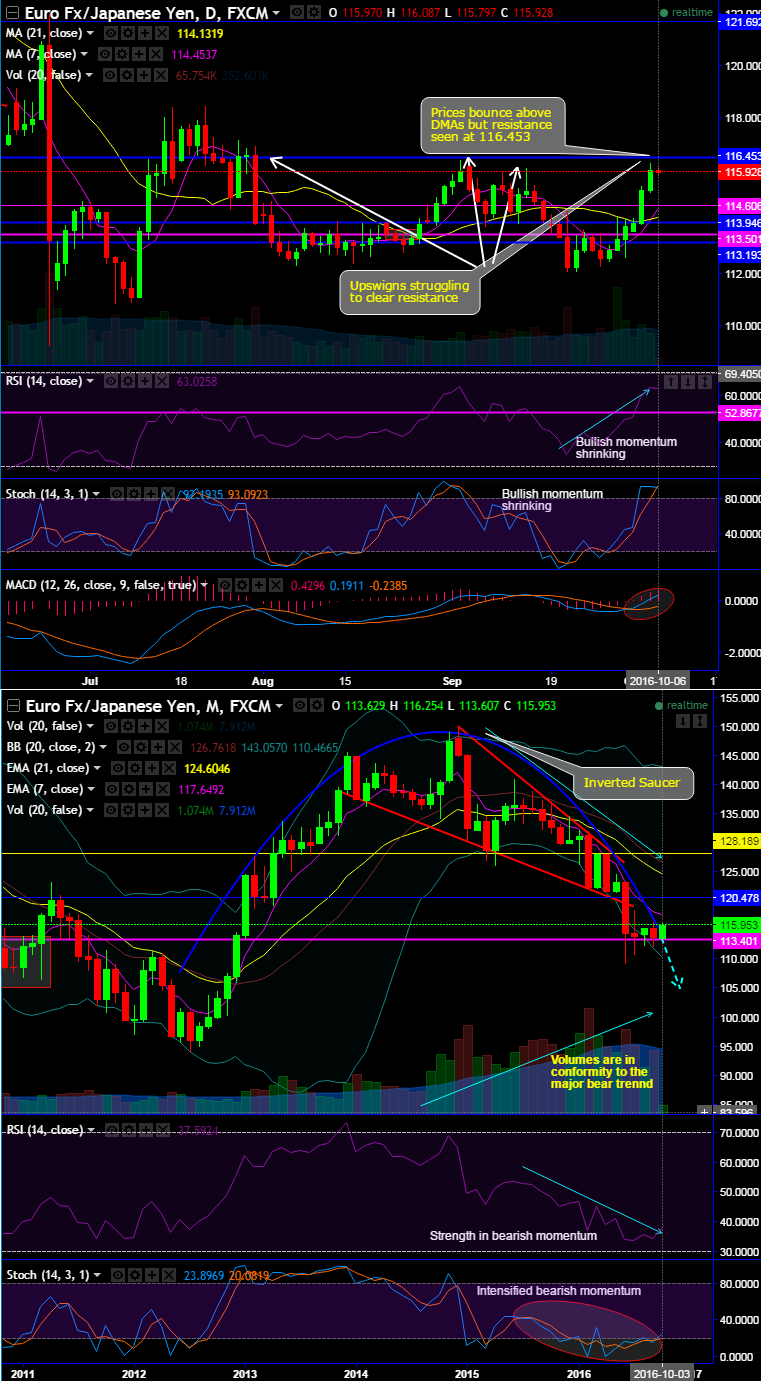Open the MACD indicator dropdown arrow
761x1381 pixels.
coord(206,585)
